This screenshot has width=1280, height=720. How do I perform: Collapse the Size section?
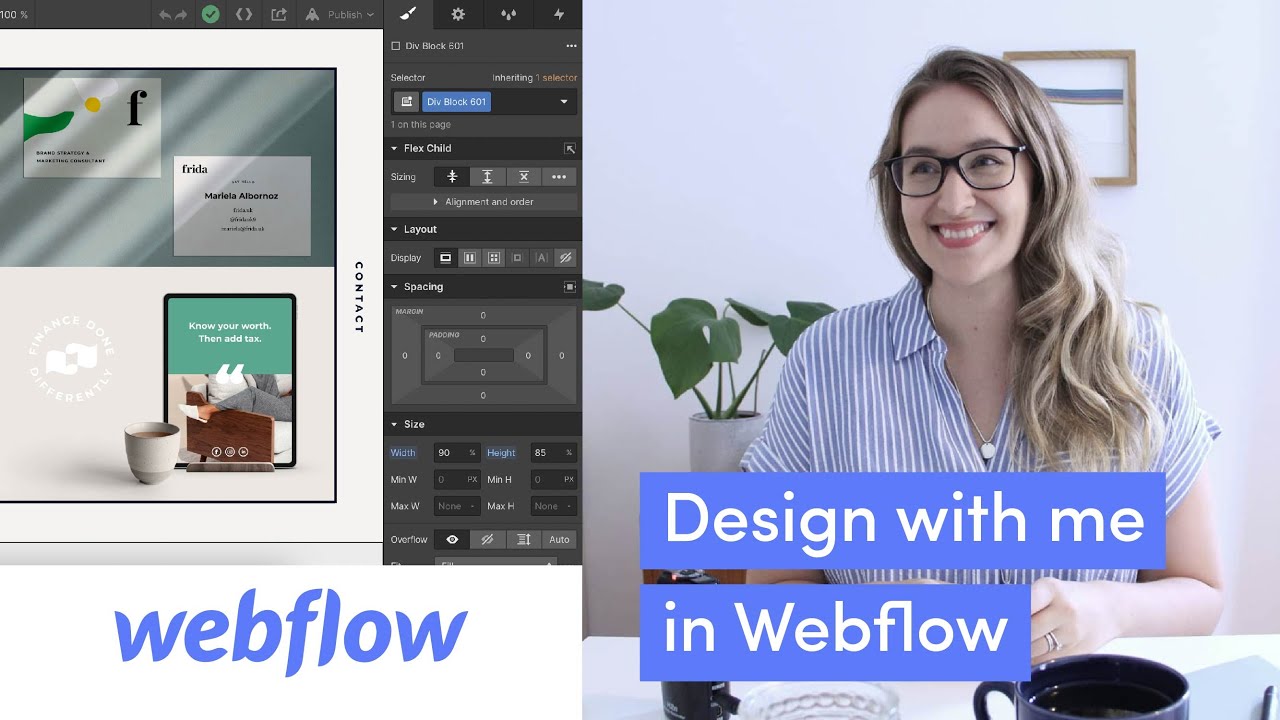point(394,424)
